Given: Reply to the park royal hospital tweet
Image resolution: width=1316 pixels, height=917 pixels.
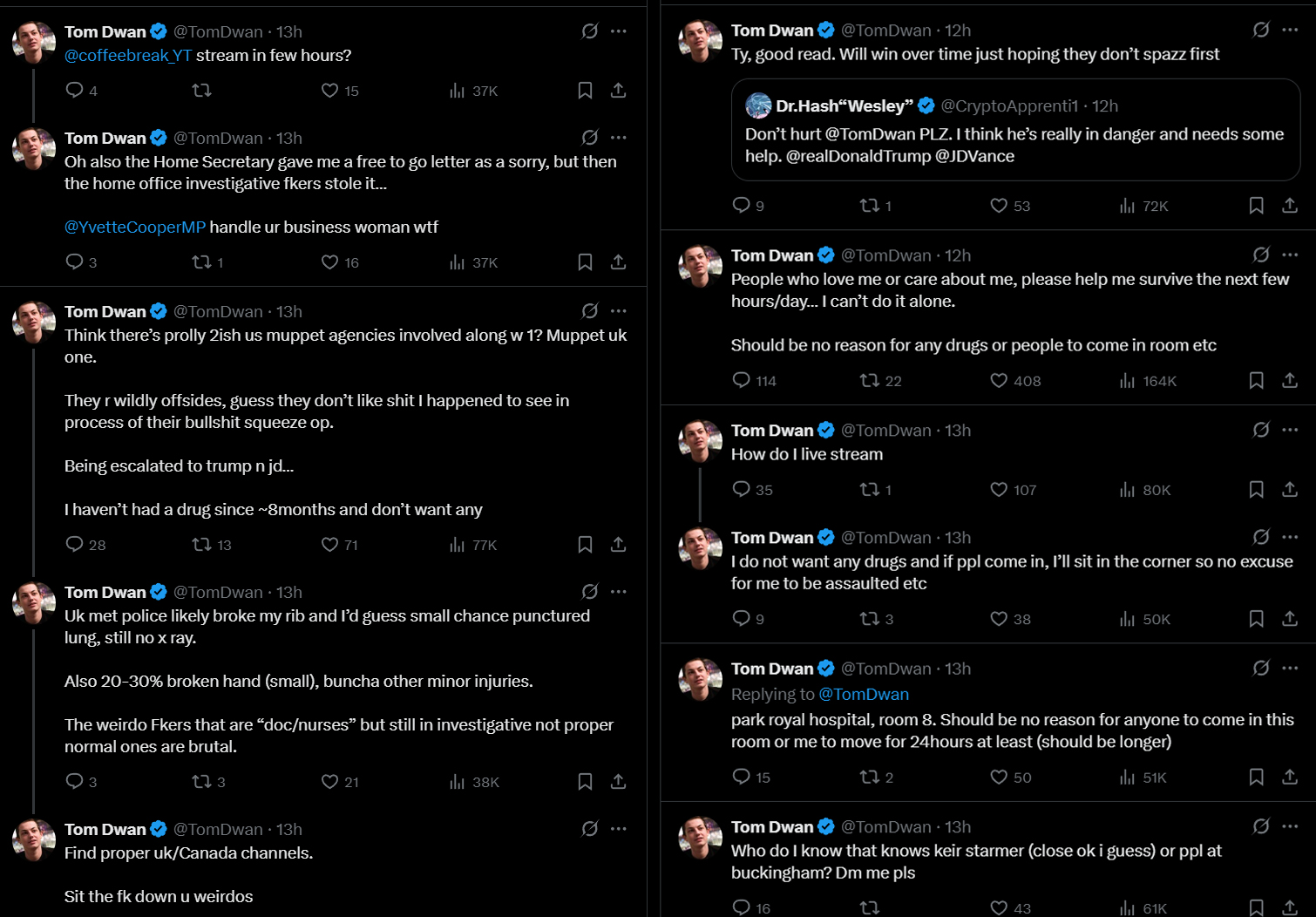Looking at the screenshot, I should pyautogui.click(x=742, y=777).
